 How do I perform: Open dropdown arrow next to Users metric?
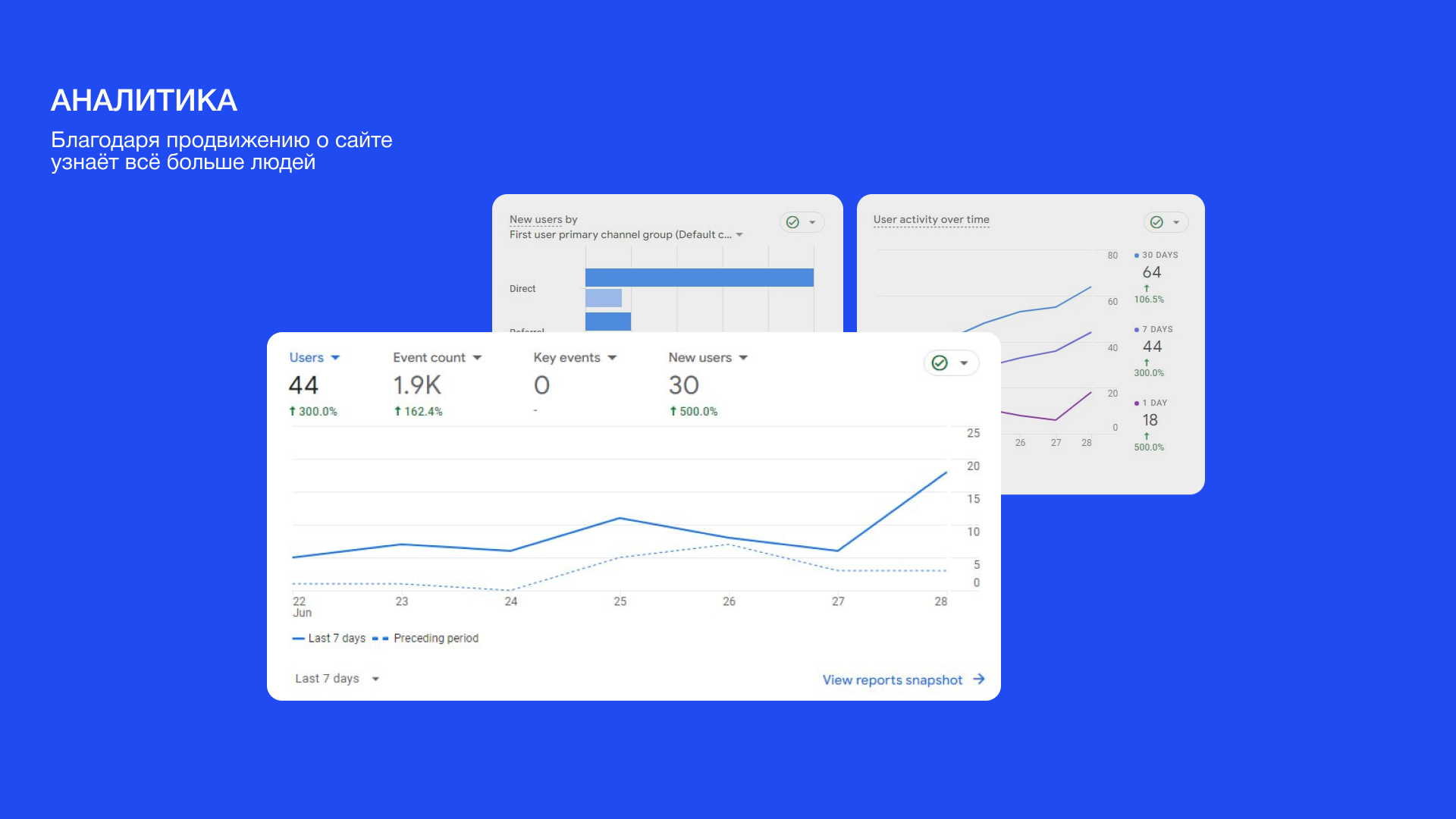pos(335,358)
